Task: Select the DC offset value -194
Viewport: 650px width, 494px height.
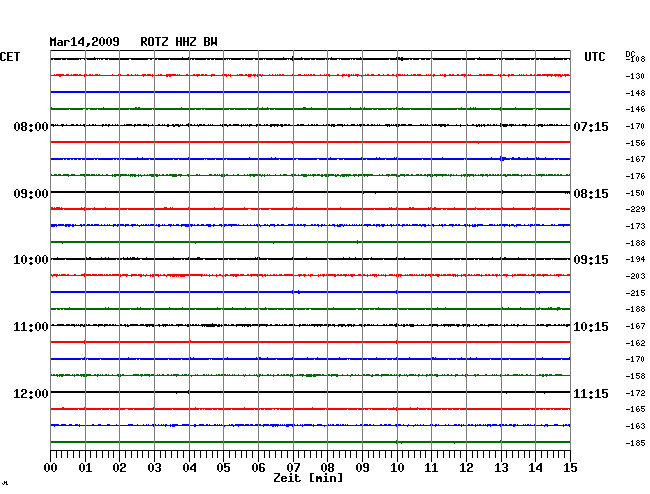Action: [x=635, y=259]
